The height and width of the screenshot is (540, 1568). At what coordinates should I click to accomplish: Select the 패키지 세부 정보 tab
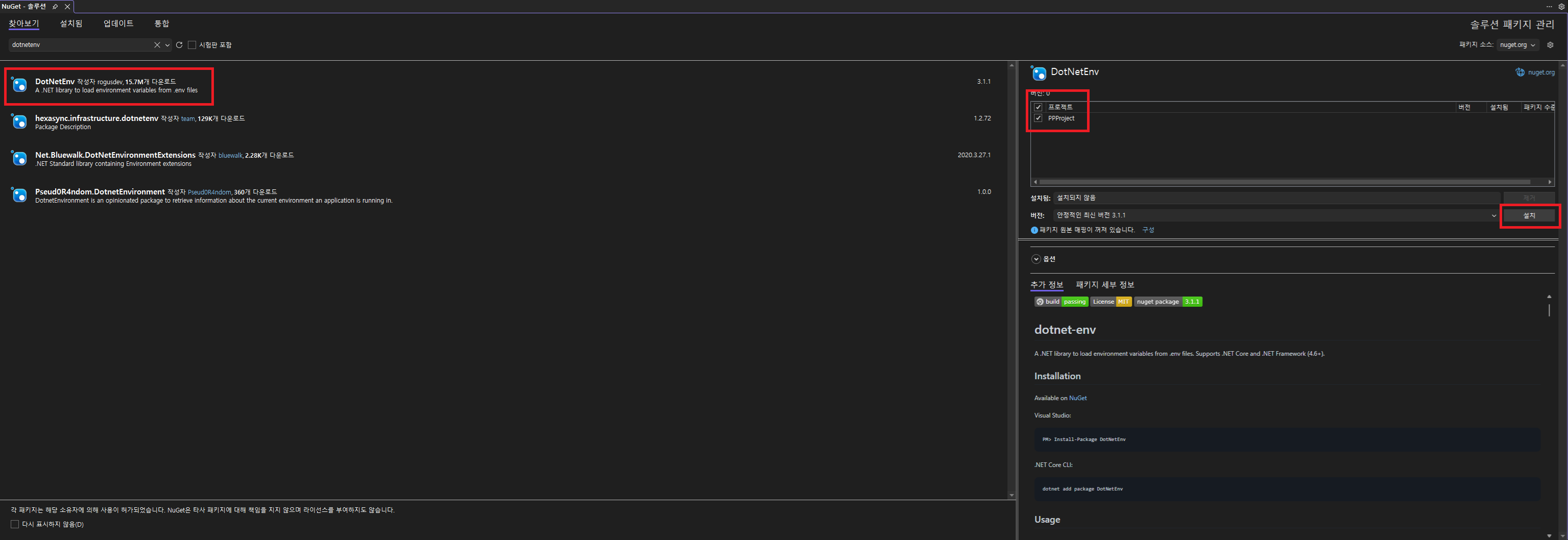click(1105, 285)
